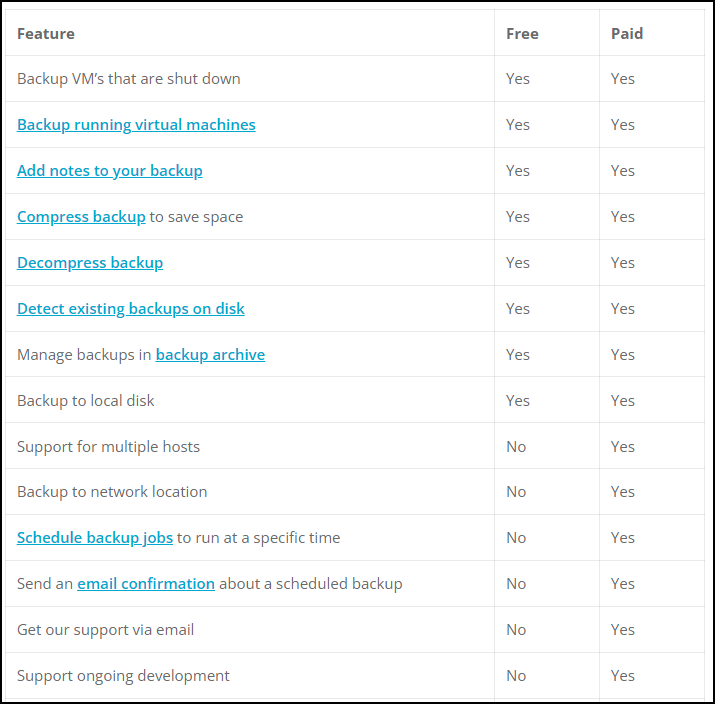Open the Backup running virtual machines link
Image resolution: width=715 pixels, height=704 pixels.
tap(136, 125)
